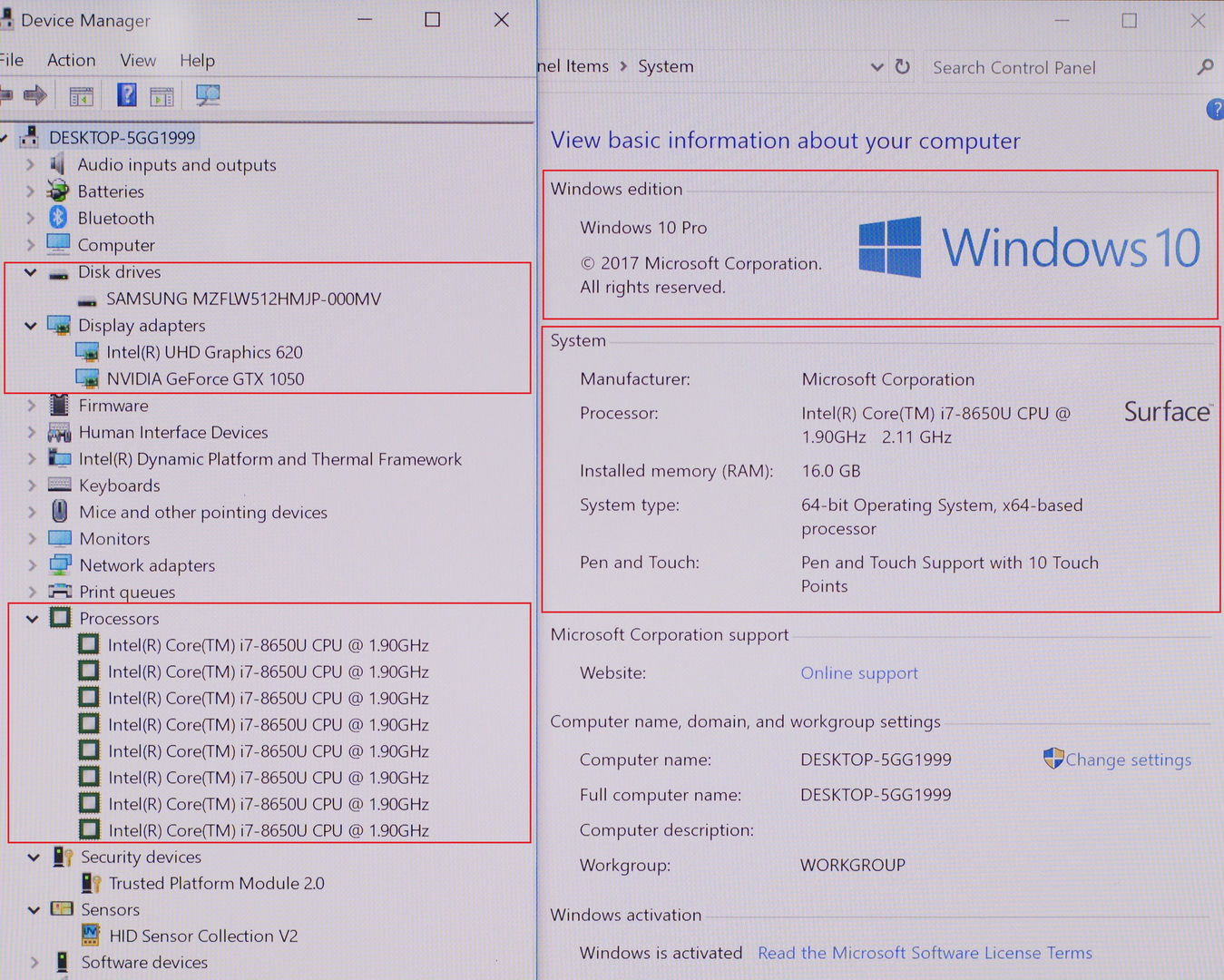The height and width of the screenshot is (980, 1224).
Task: Collapse the Display adapters node
Action: pos(31,326)
